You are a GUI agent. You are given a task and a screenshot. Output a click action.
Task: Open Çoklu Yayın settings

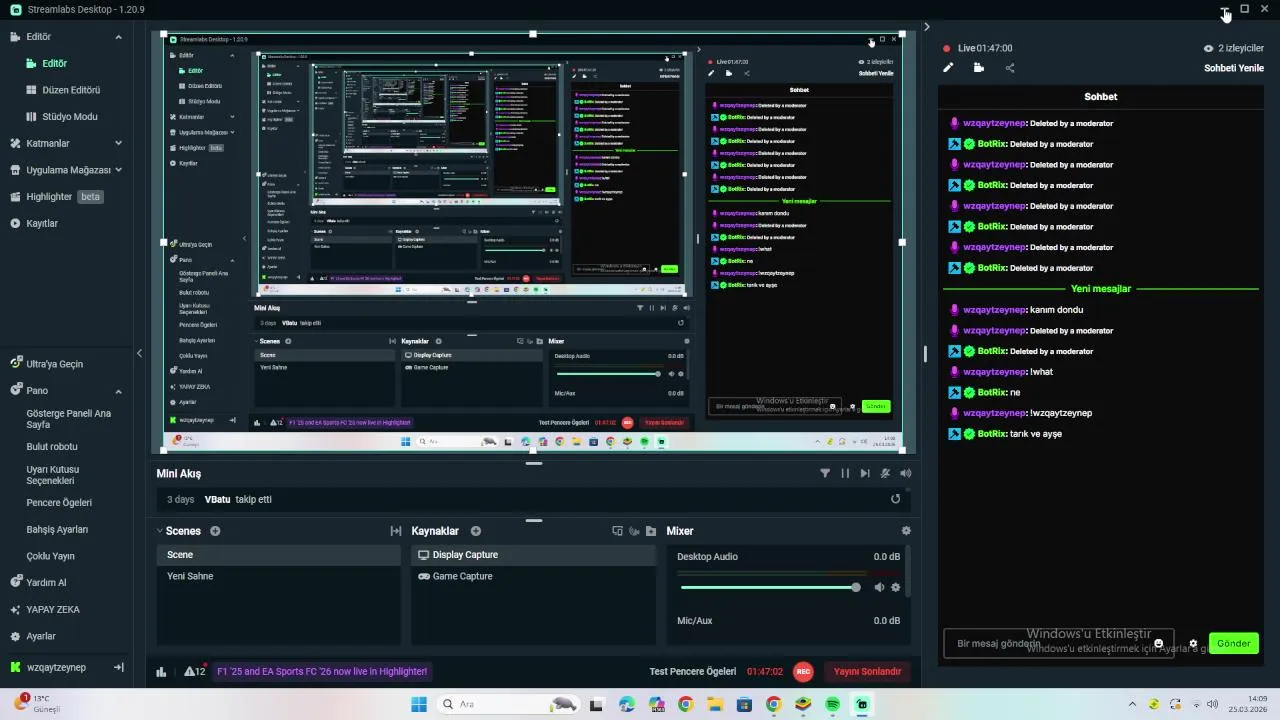point(50,556)
